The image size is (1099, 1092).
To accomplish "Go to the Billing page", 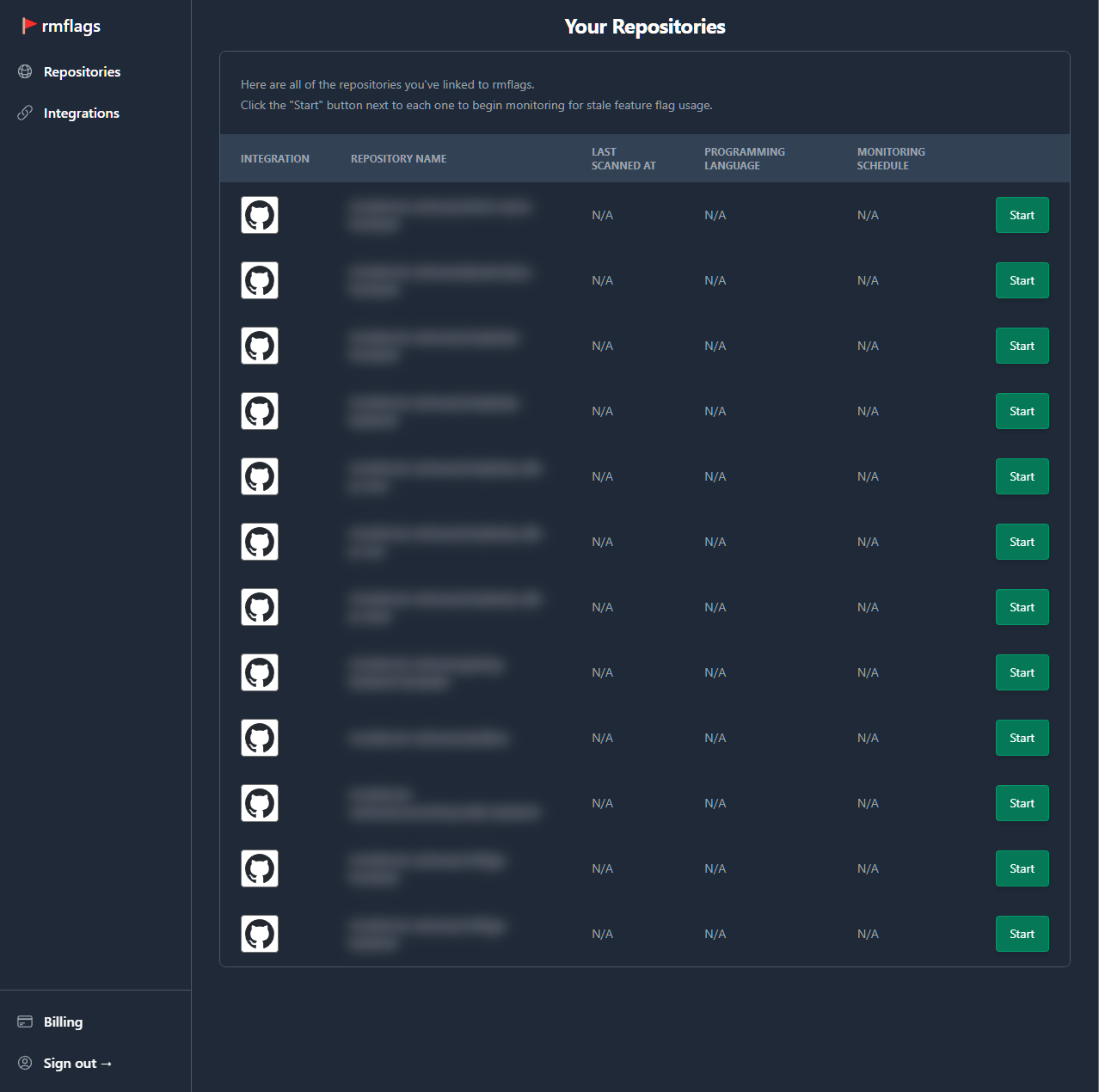I will [x=63, y=1021].
